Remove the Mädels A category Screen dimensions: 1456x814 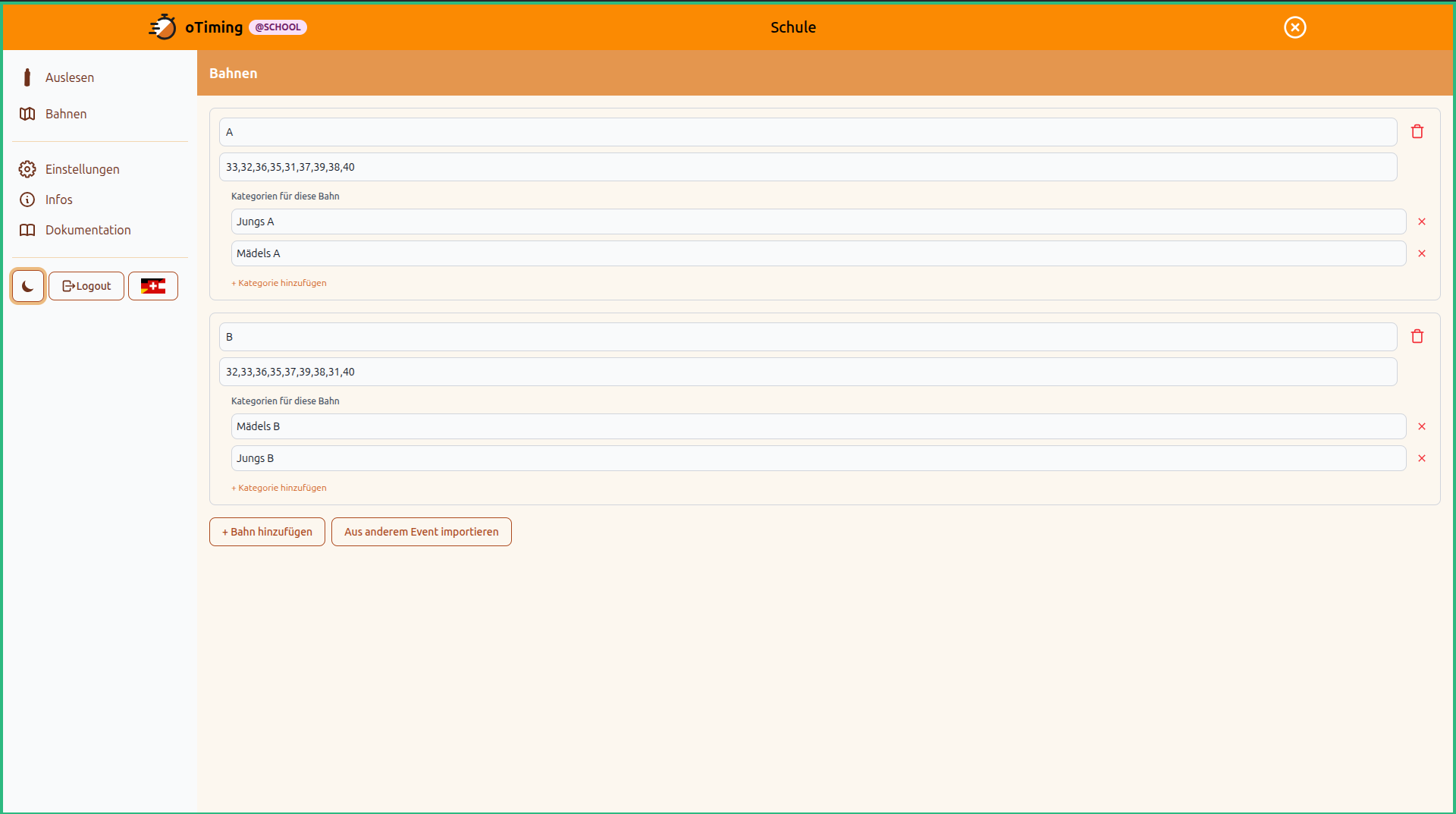pos(1422,253)
